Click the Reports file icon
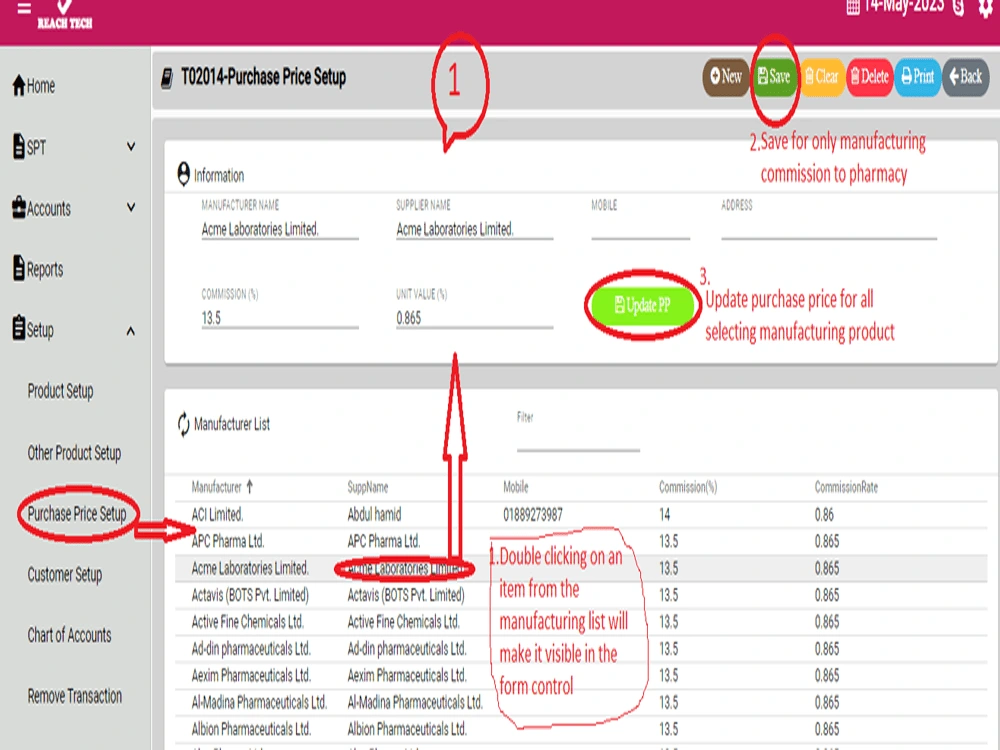Viewport: 1000px width, 750px height. pyautogui.click(x=19, y=268)
